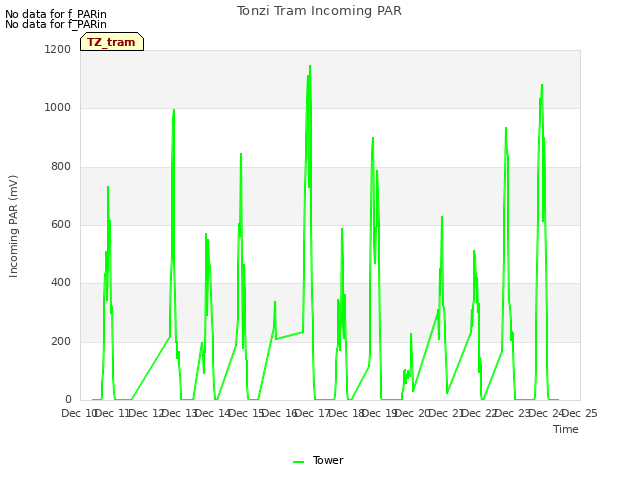Screen dimensions: 640x480
Task: Click the Time x-axis label
Action: click(x=566, y=429)
